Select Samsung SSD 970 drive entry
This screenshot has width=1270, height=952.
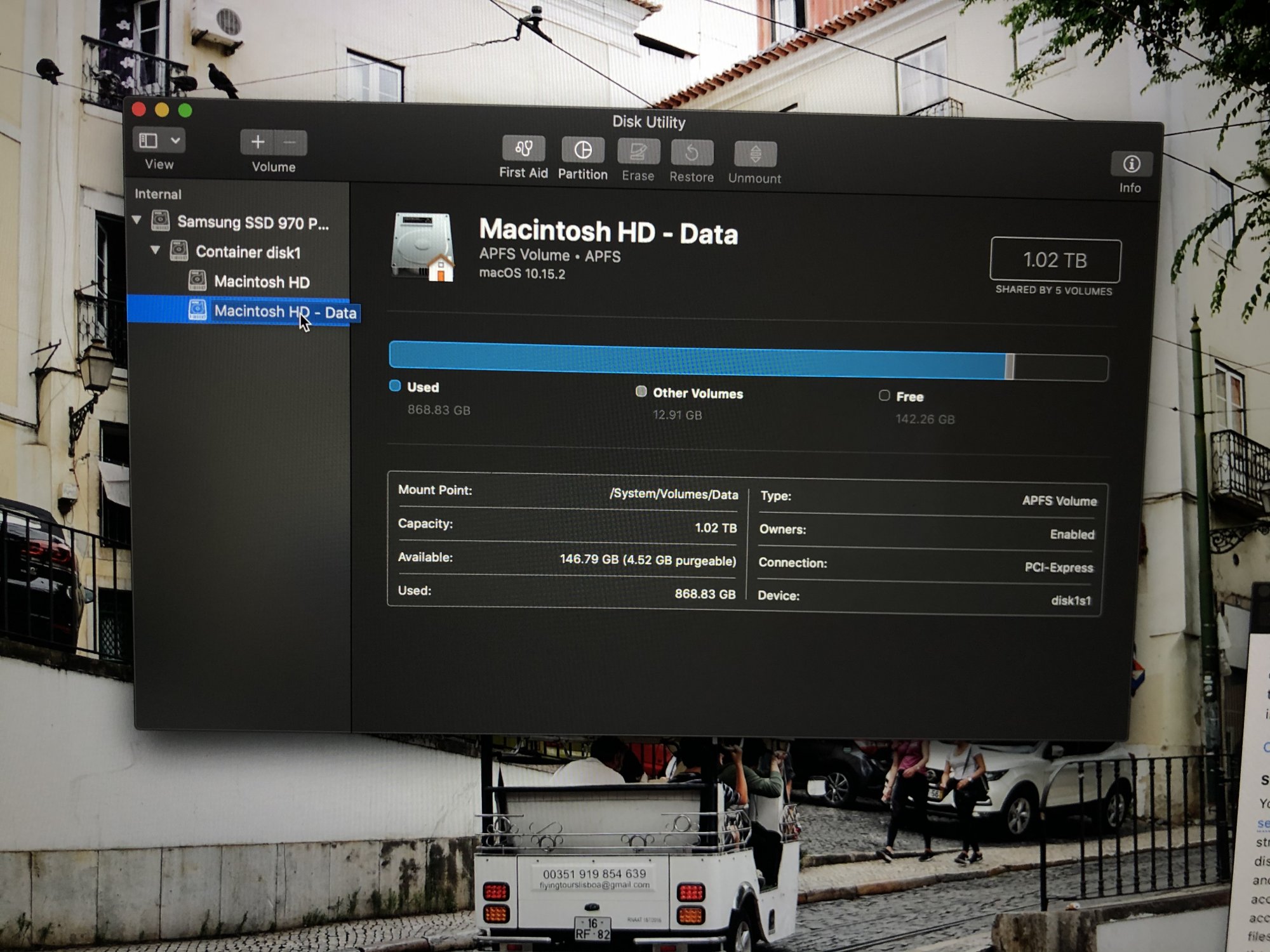coord(252,222)
